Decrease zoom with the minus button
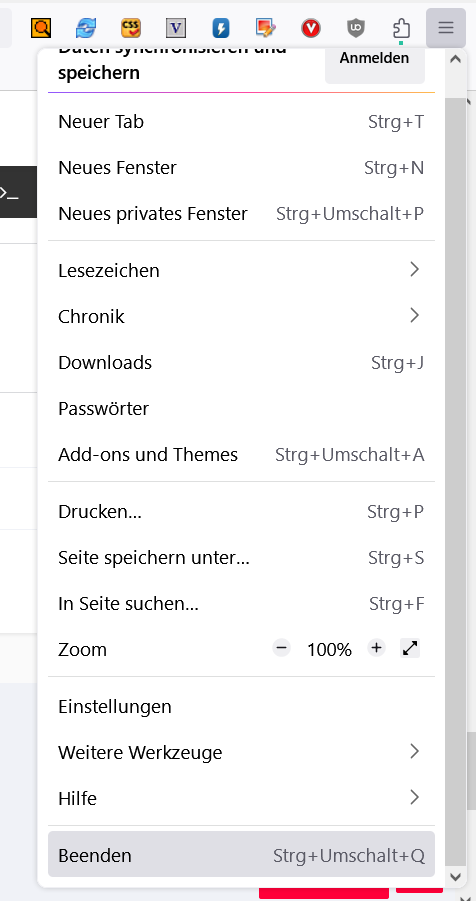The width and height of the screenshot is (476, 901). tap(281, 649)
